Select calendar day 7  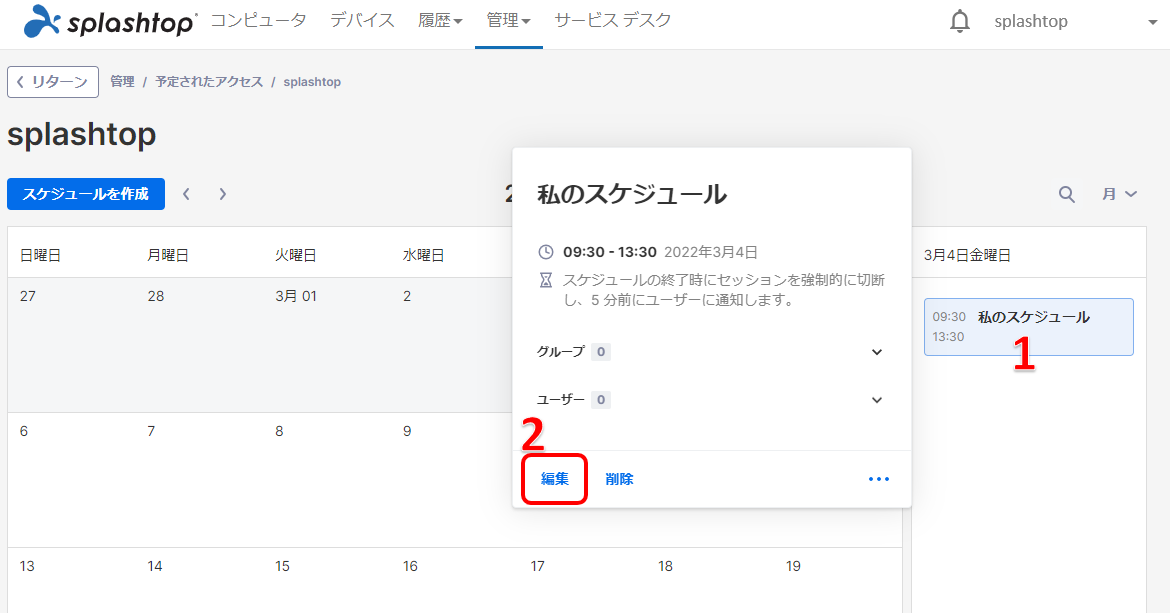(x=151, y=431)
